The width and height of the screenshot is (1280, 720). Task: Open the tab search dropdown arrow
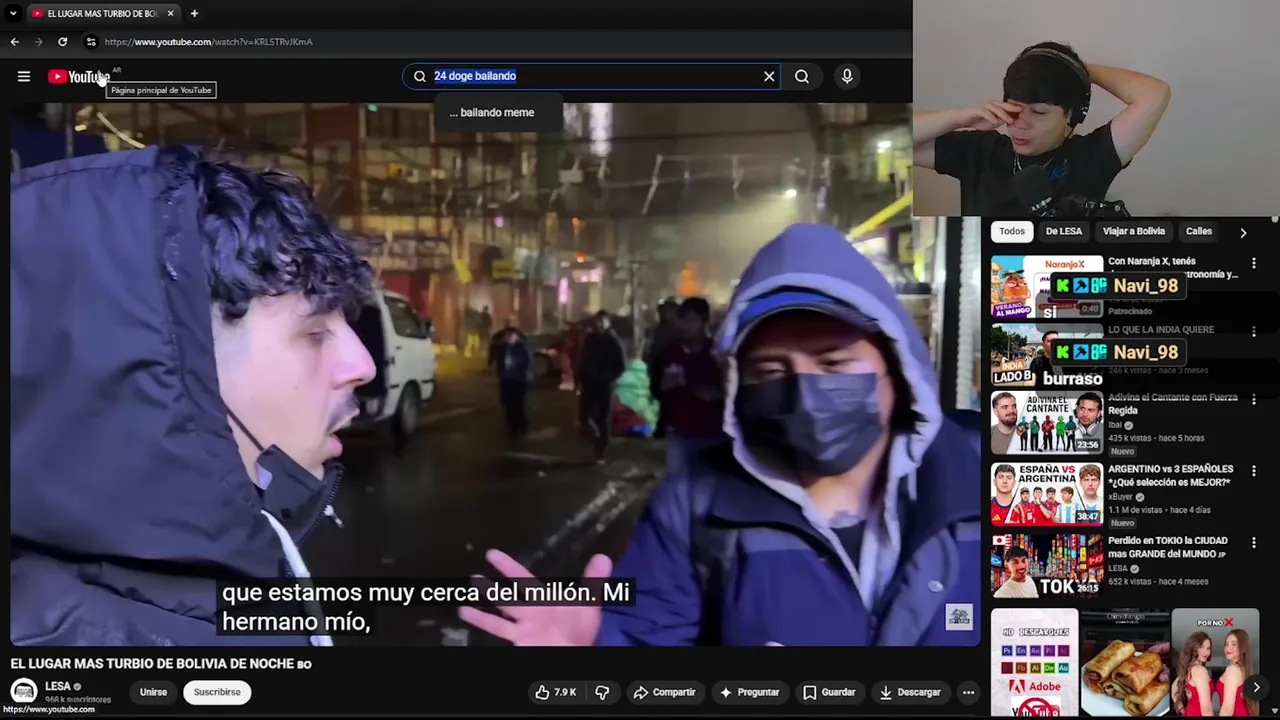[12, 13]
